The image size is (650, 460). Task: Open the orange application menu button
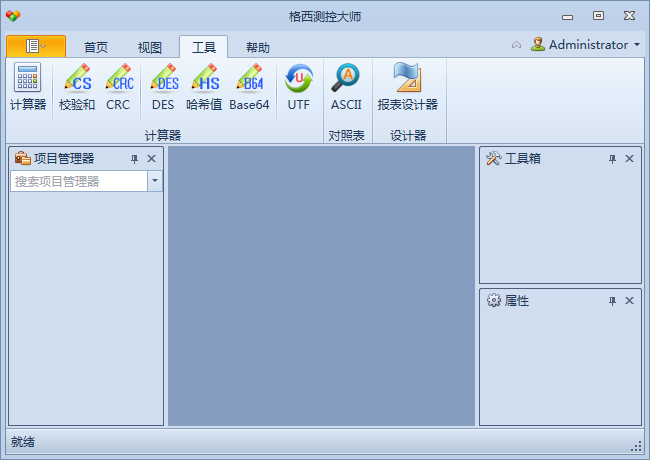(36, 46)
